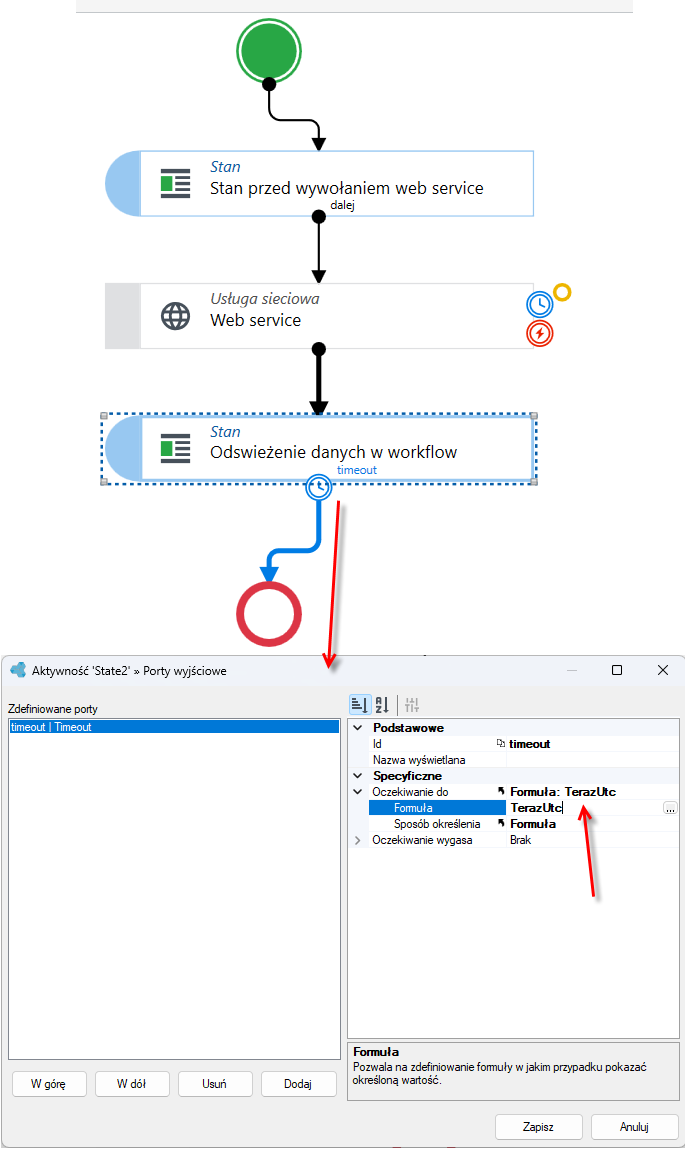The width and height of the screenshot is (685, 1154).
Task: Click the 'Oczekiwanie wygasa' property label
Action: click(x=422, y=840)
